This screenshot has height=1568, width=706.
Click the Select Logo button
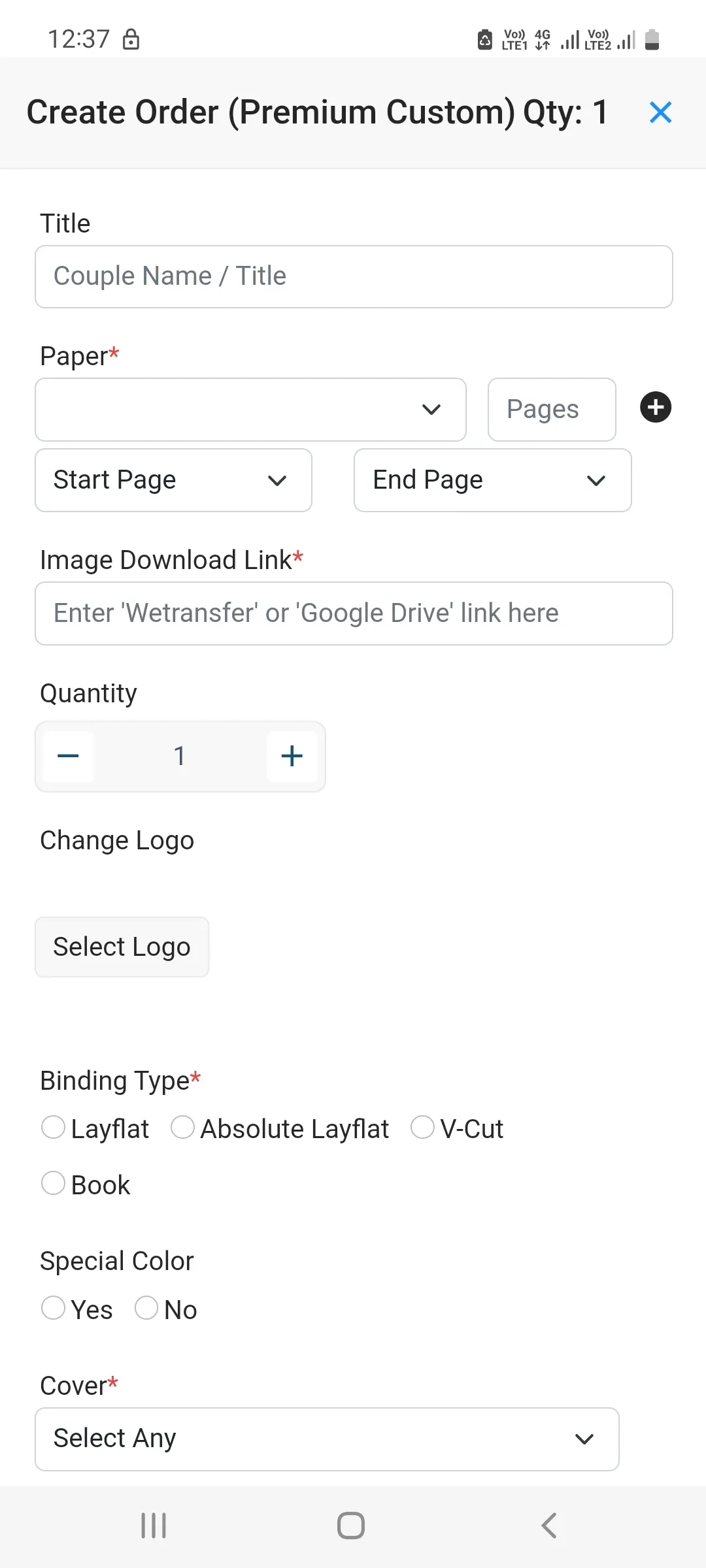point(122,947)
